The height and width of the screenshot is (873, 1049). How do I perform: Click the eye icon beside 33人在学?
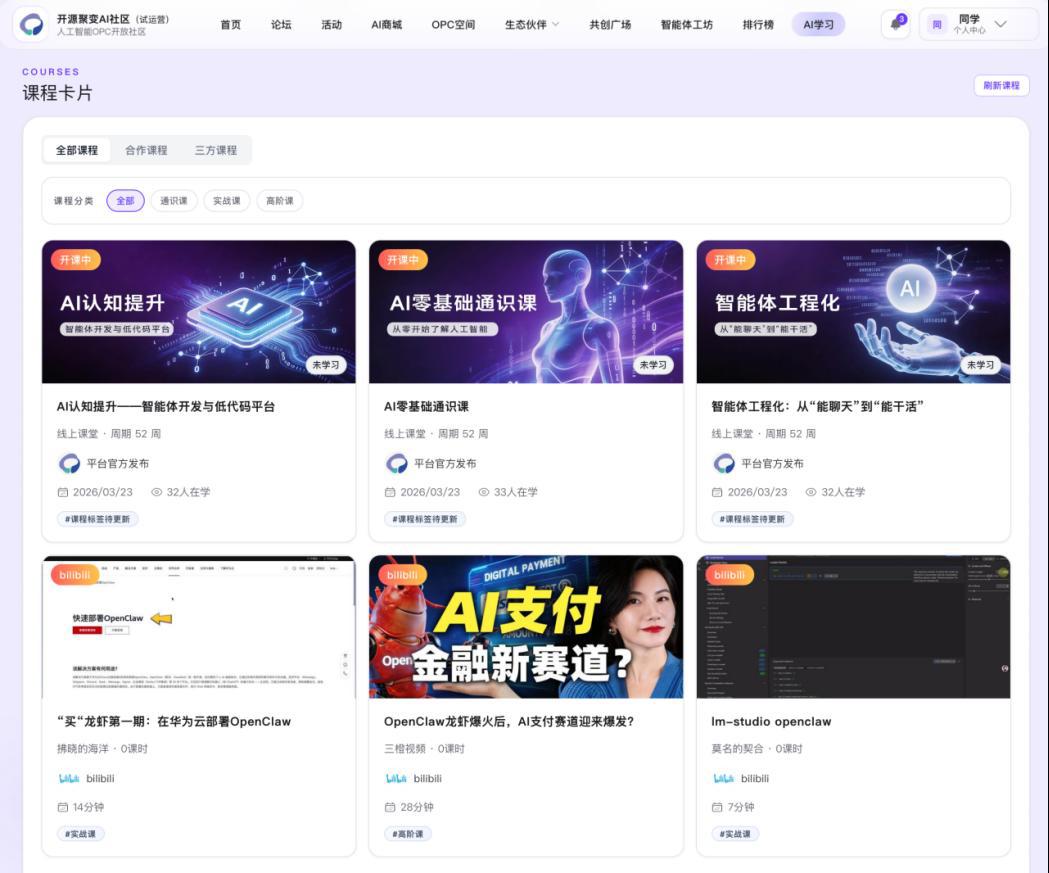click(x=484, y=492)
